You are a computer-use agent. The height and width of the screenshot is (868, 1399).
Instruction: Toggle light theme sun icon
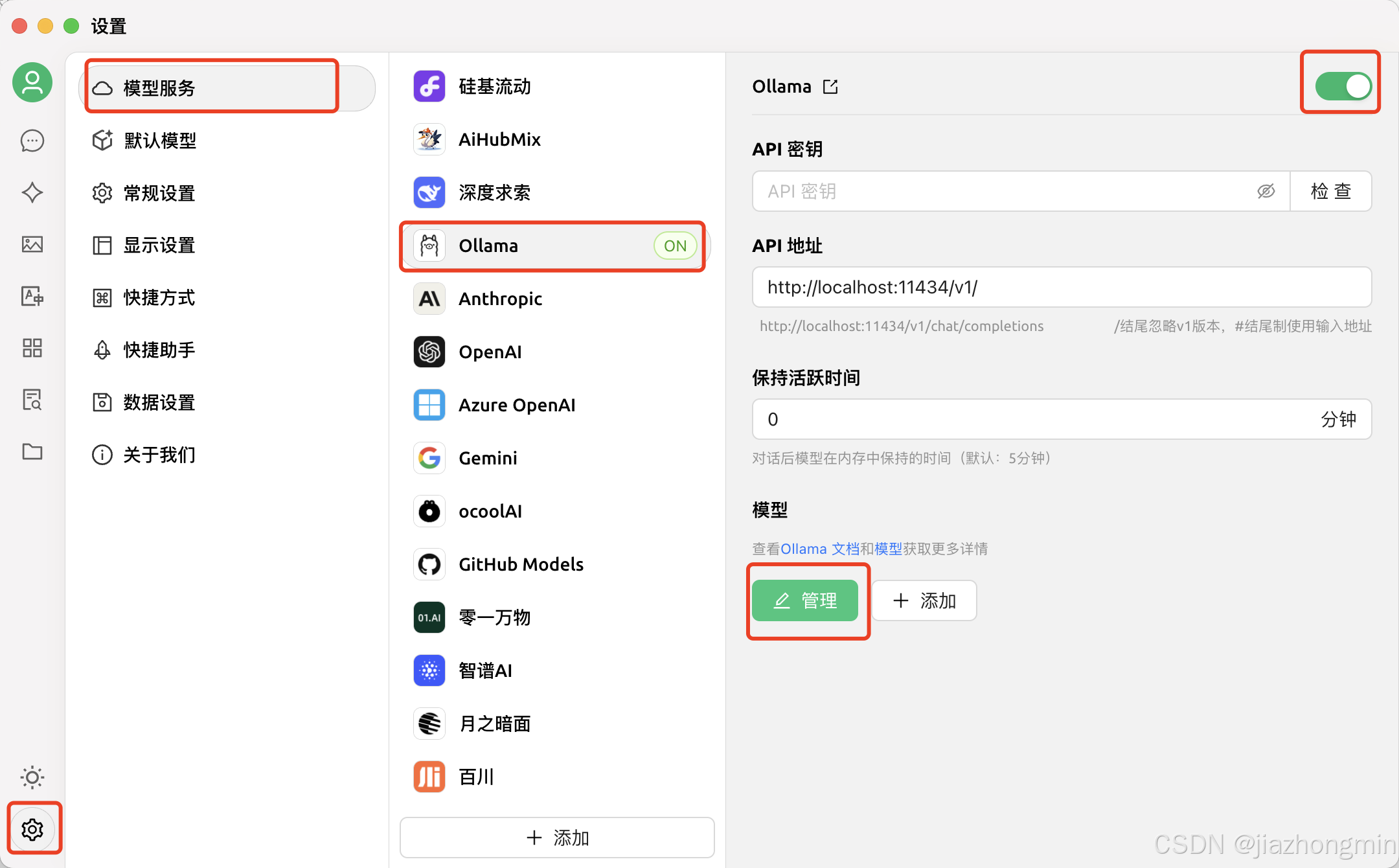(x=32, y=777)
